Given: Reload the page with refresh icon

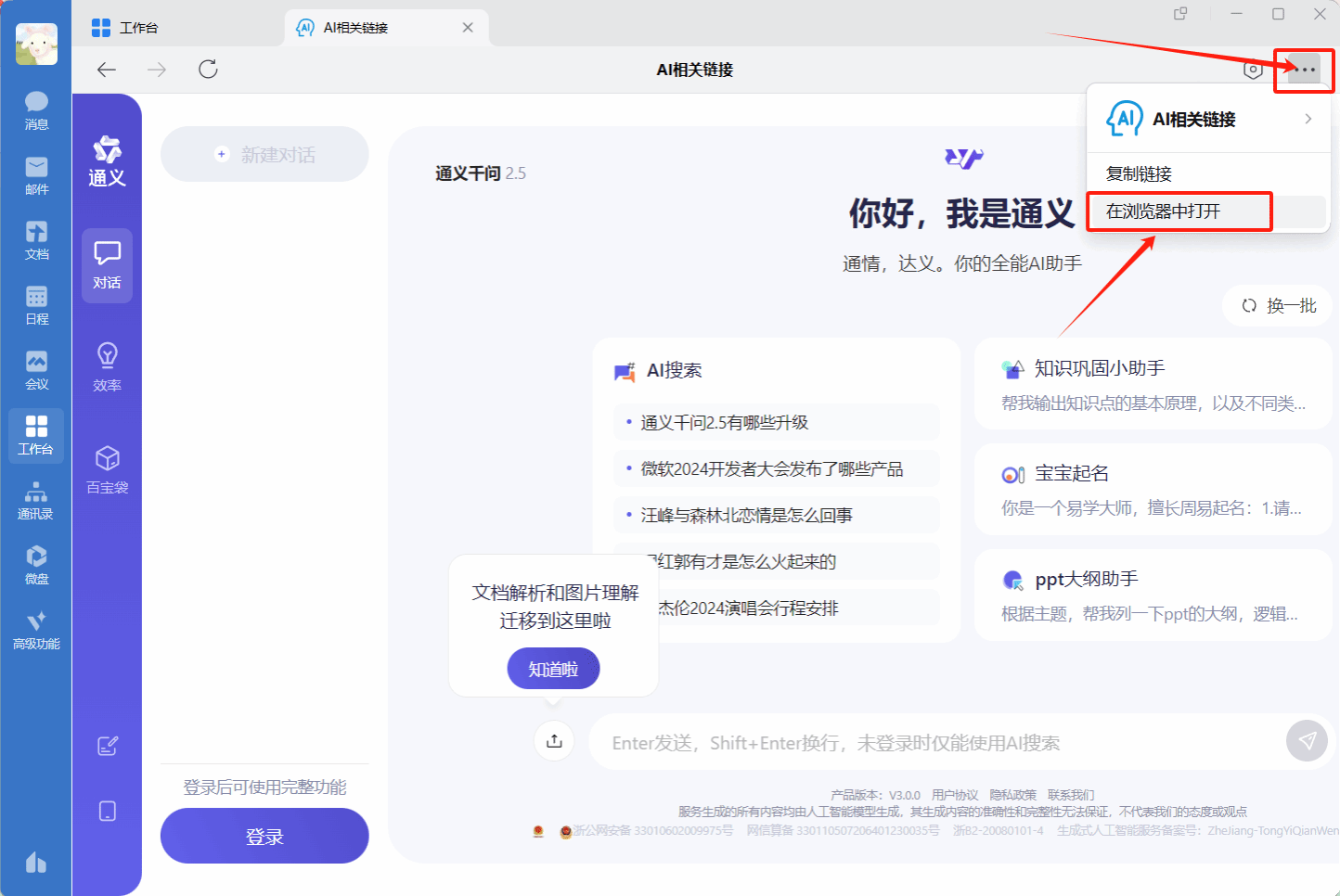Looking at the screenshot, I should pyautogui.click(x=208, y=70).
